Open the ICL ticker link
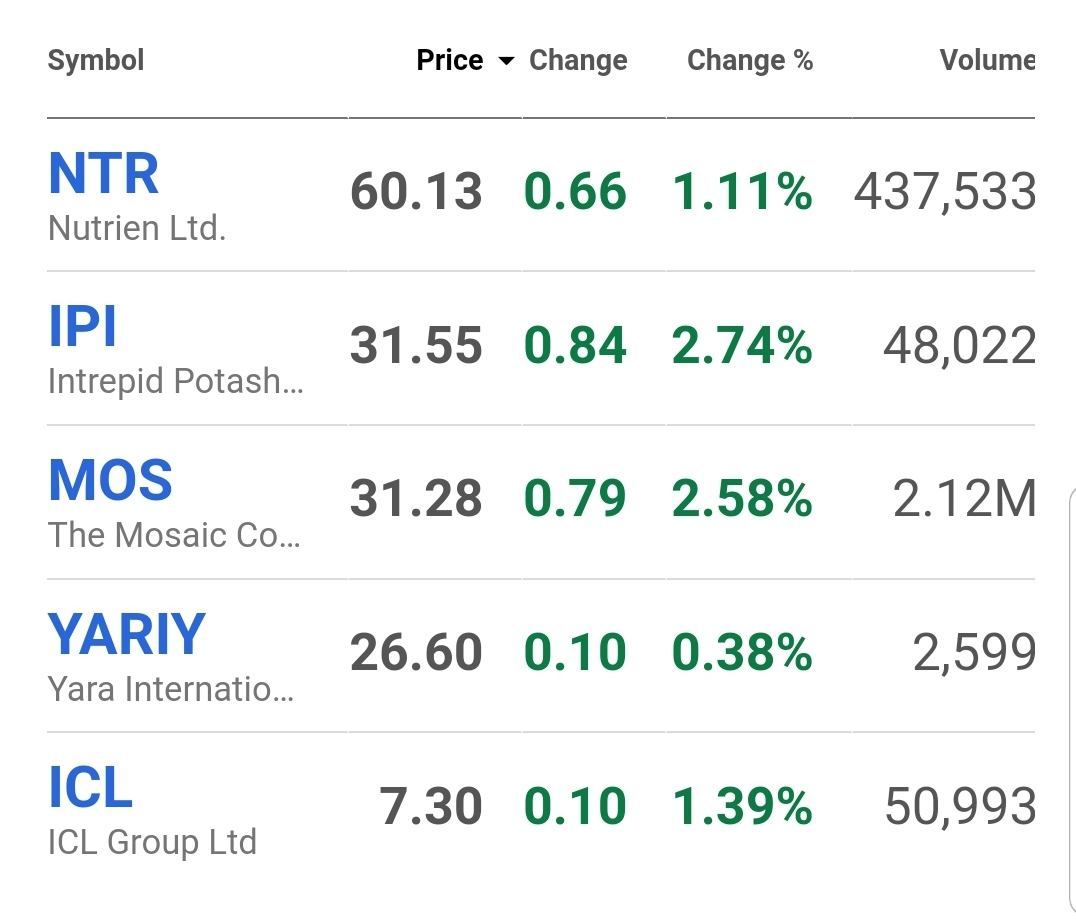The height and width of the screenshot is (922, 1076). coord(91,788)
